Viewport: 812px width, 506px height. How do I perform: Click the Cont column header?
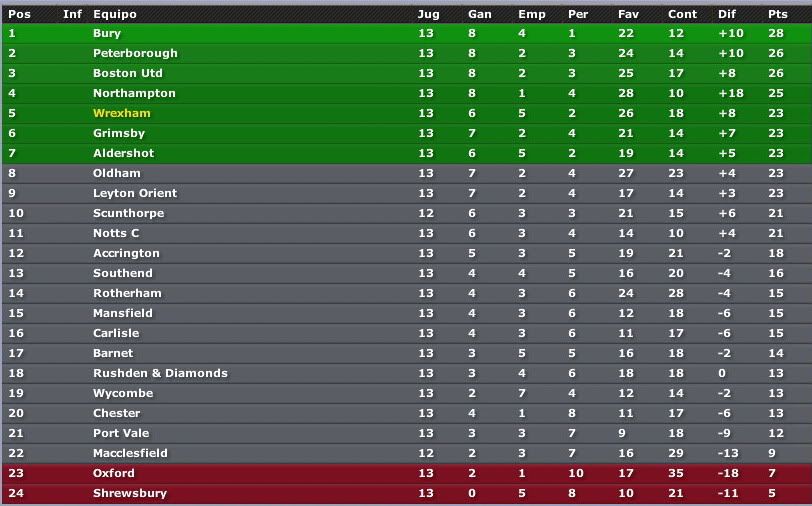click(x=682, y=15)
